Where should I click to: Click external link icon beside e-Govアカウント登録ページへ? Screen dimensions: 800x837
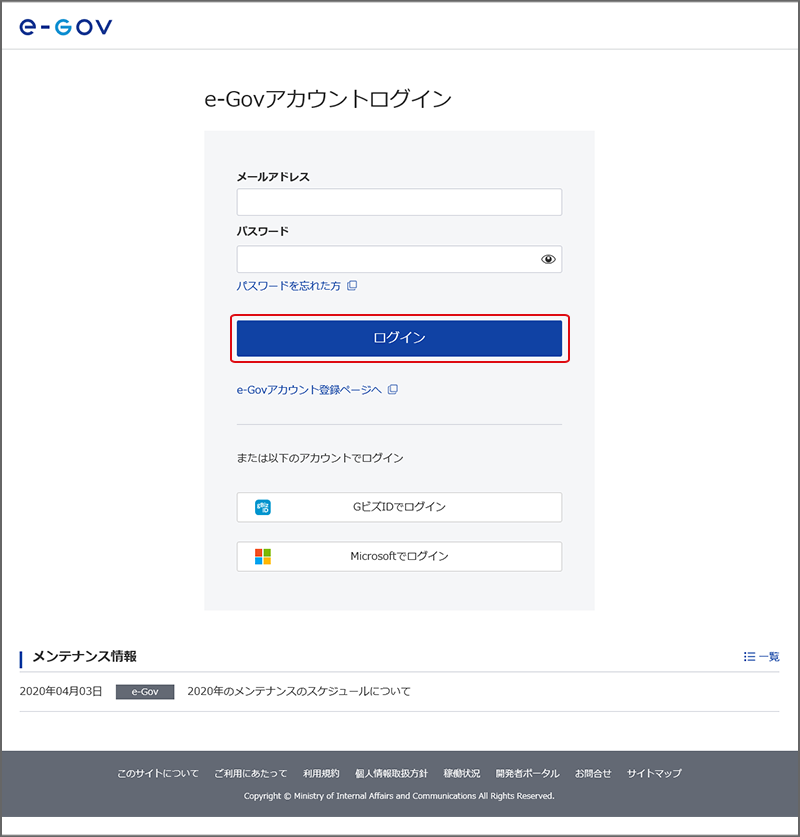point(393,389)
